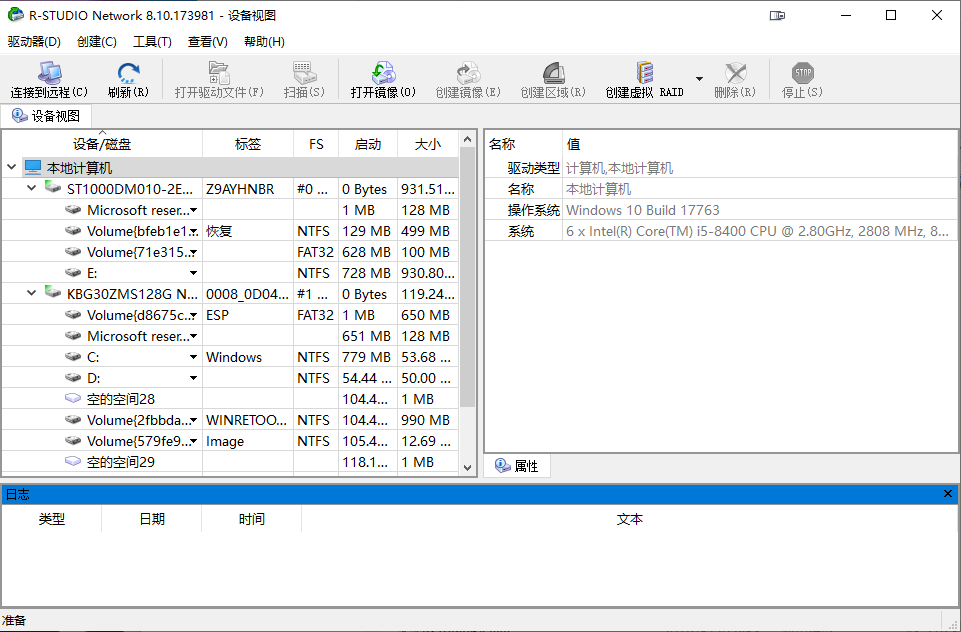Viewport: 961px width, 632px height.
Task: Open dropdown arrow on the D: row
Action: pyautogui.click(x=194, y=378)
